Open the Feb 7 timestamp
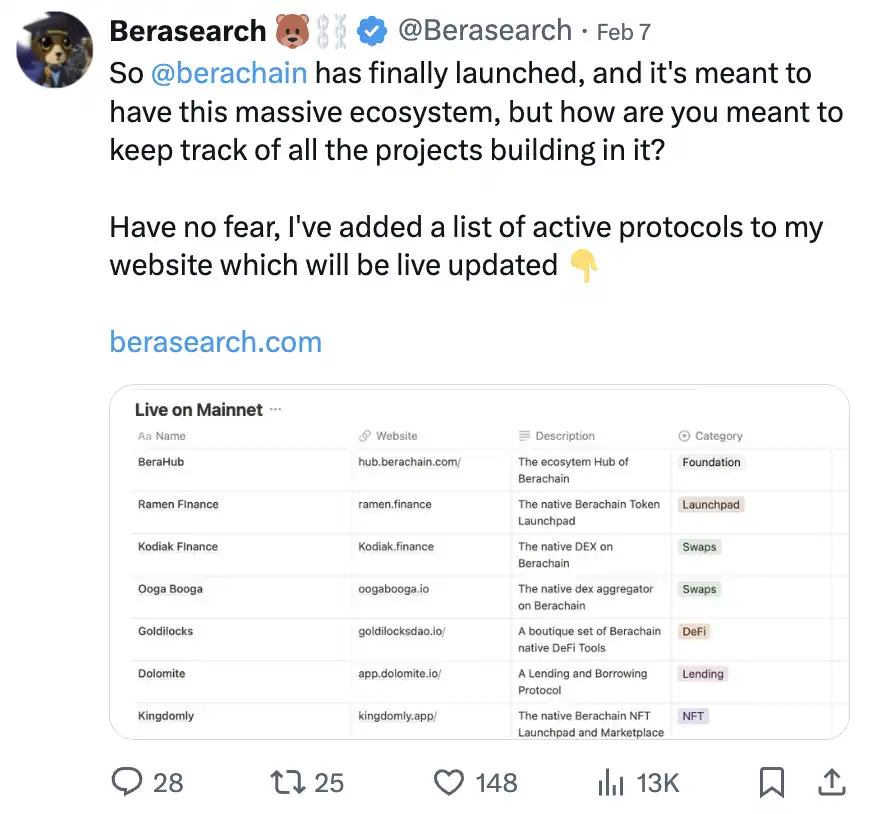The width and height of the screenshot is (876, 814). (x=623, y=32)
